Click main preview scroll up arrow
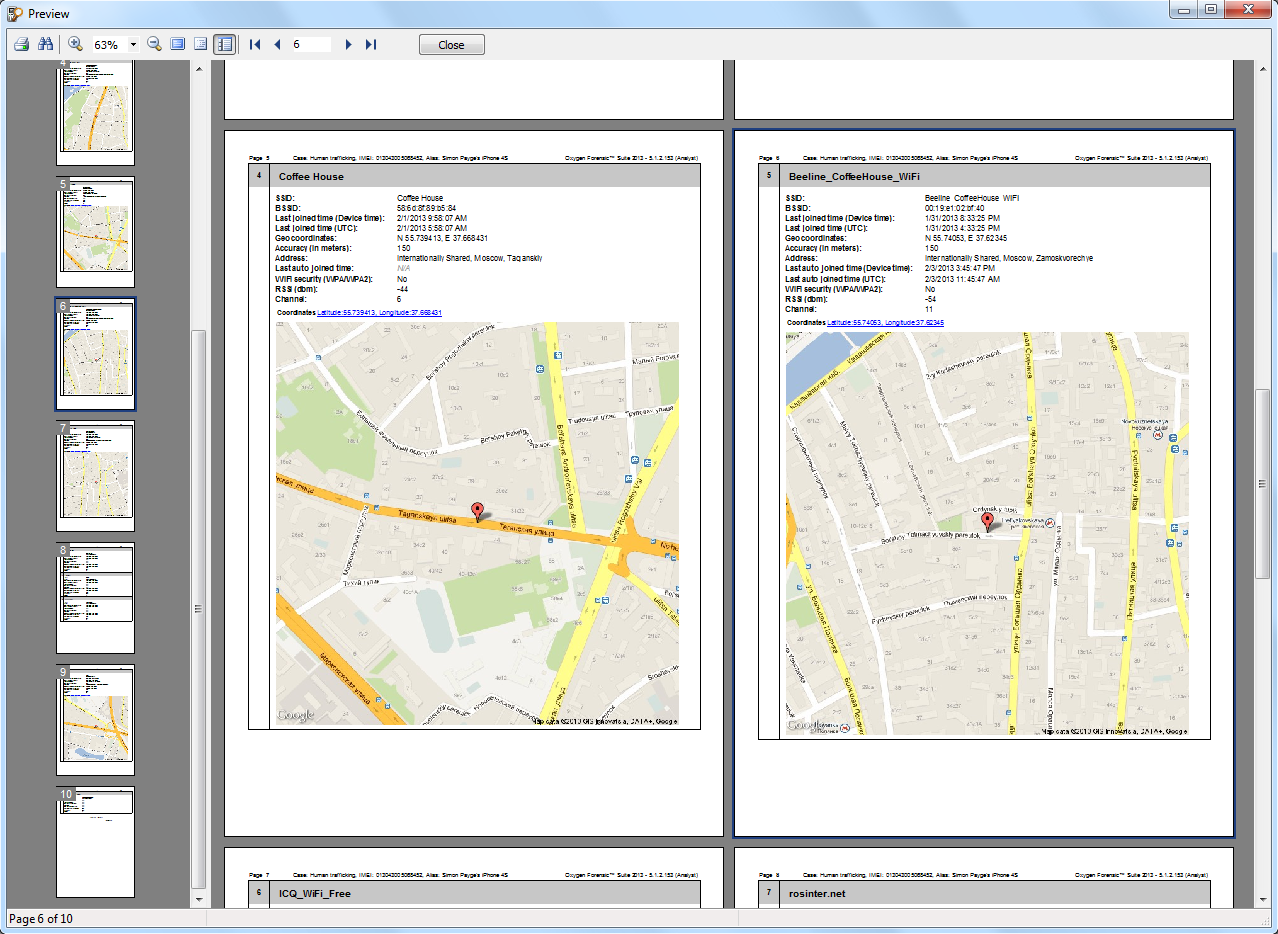 [x=1263, y=70]
